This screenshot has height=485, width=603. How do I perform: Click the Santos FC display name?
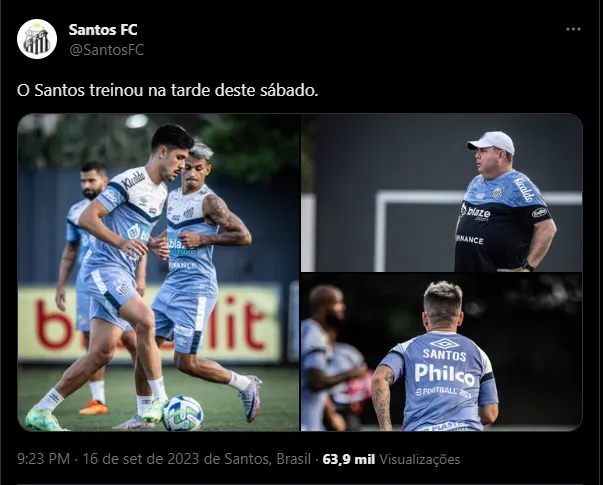coord(103,30)
